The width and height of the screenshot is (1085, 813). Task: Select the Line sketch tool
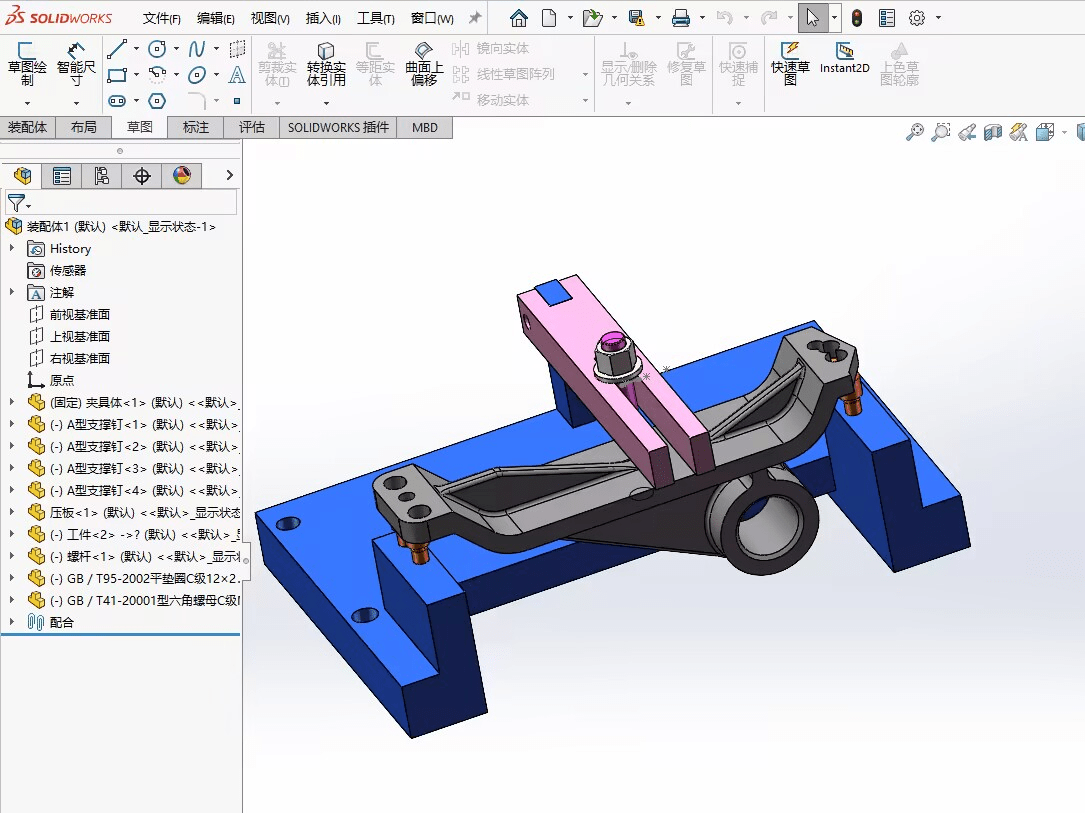click(117, 48)
